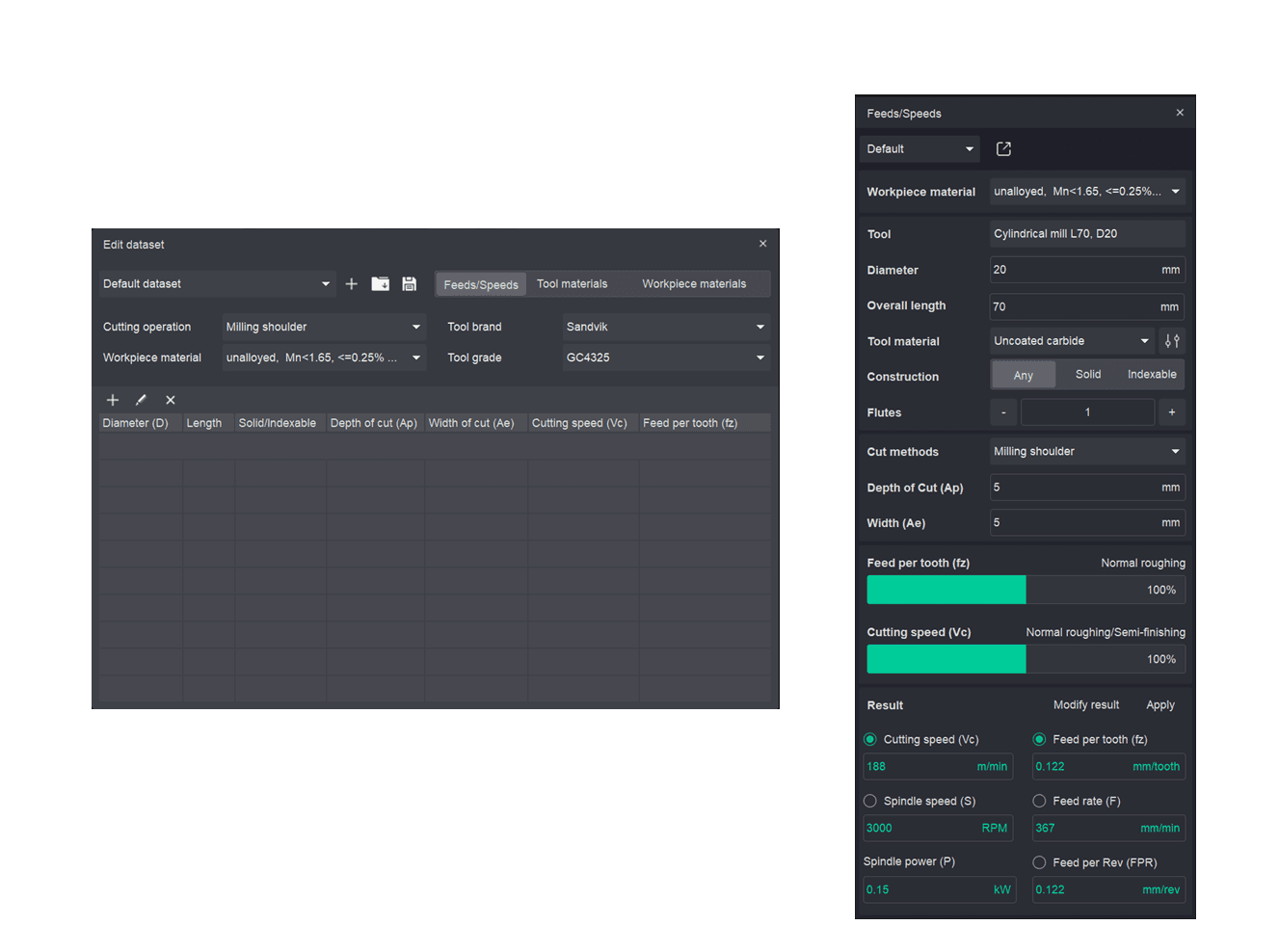
Task: Click the Modify result button
Action: point(1086,705)
